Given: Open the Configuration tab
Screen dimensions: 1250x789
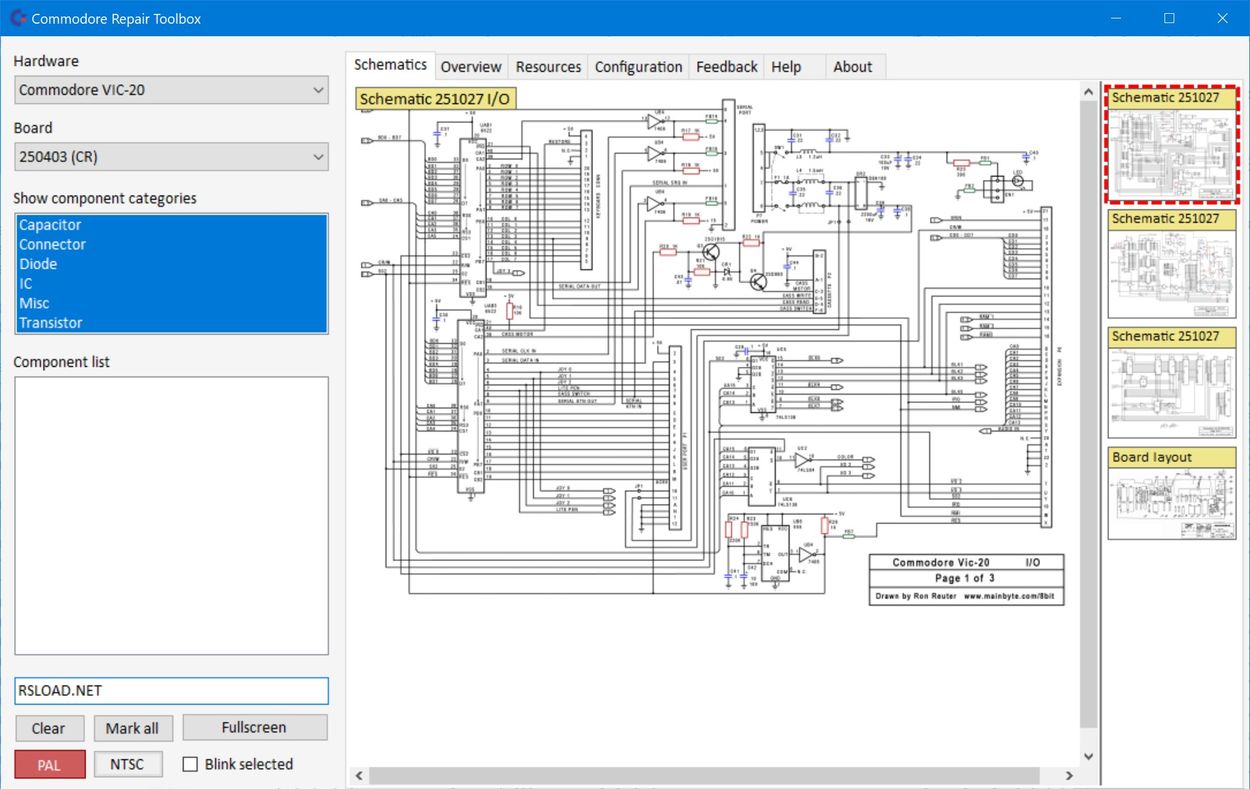Looking at the screenshot, I should click(x=638, y=67).
